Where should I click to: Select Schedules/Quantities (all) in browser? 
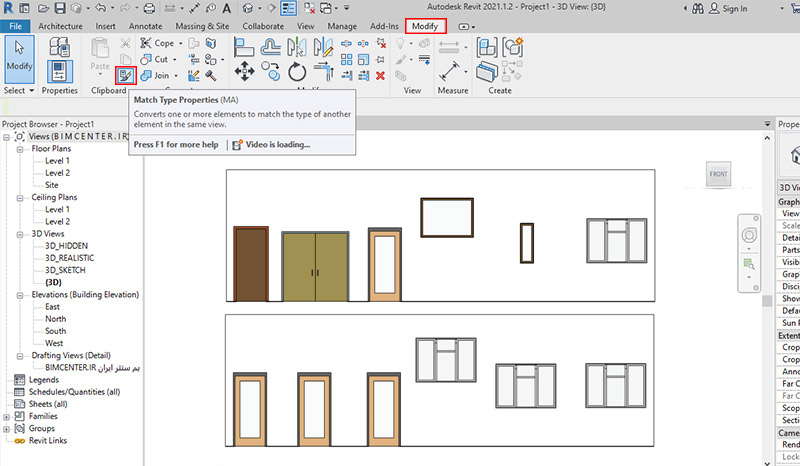[x=74, y=392]
